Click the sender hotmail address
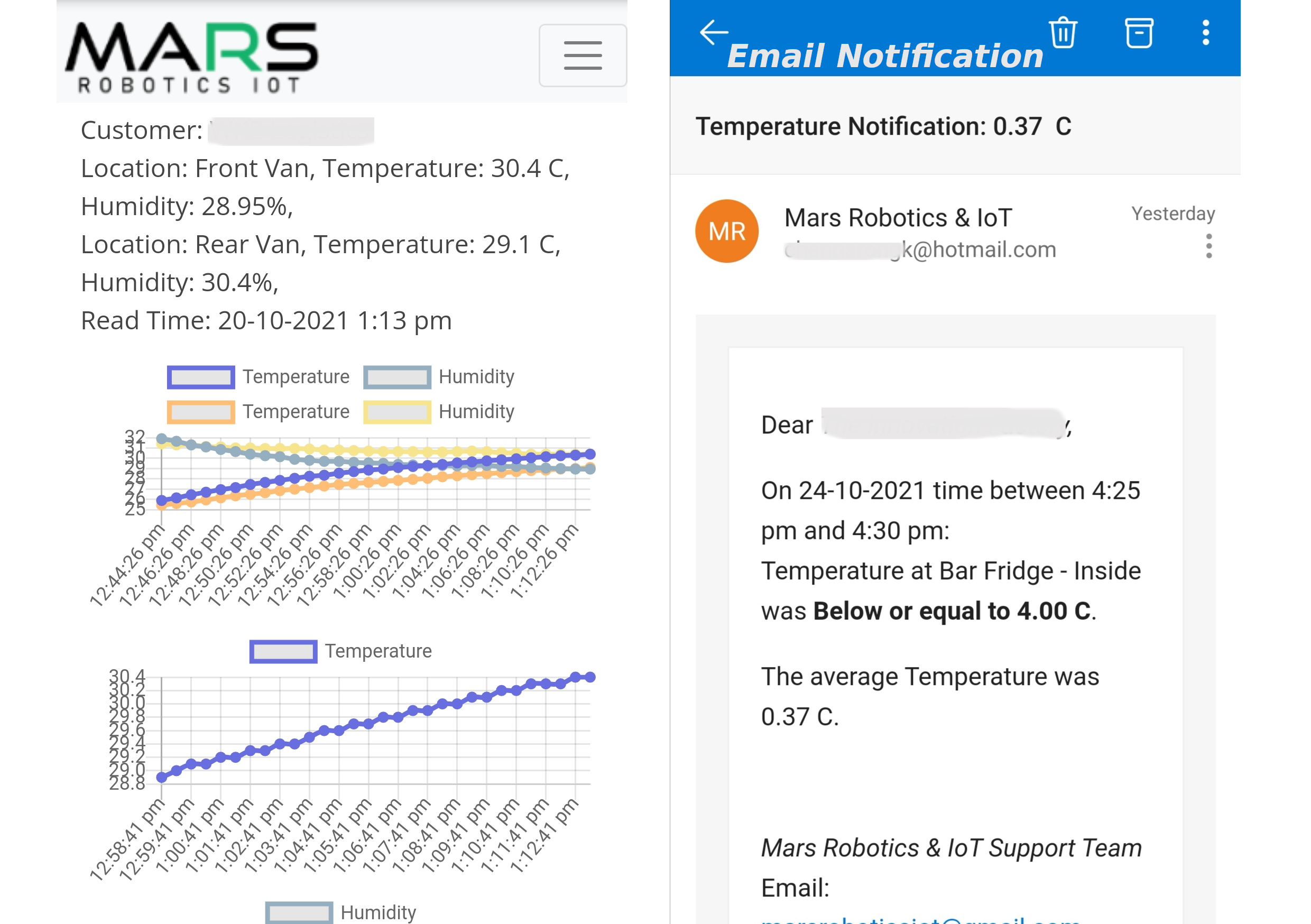 [x=920, y=250]
